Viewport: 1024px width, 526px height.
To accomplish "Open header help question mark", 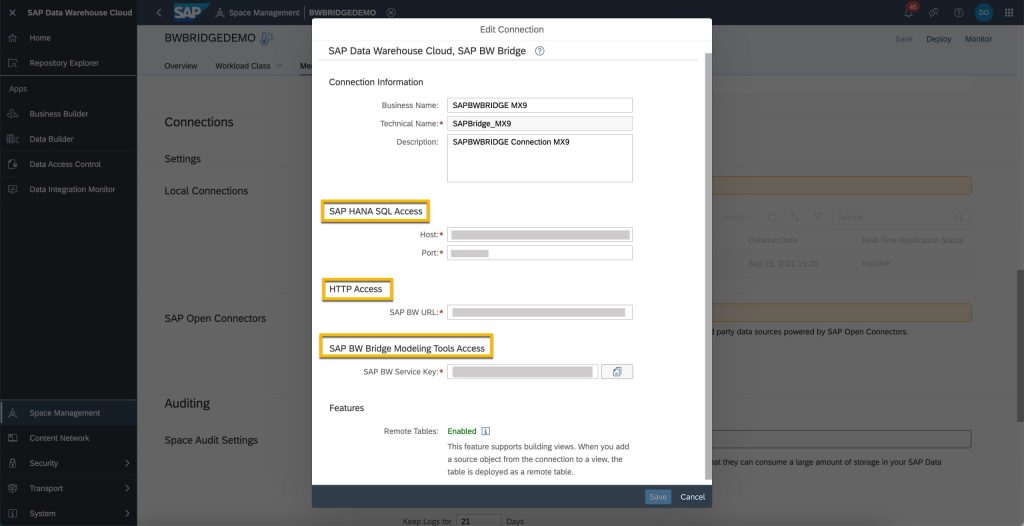I will tap(959, 12).
